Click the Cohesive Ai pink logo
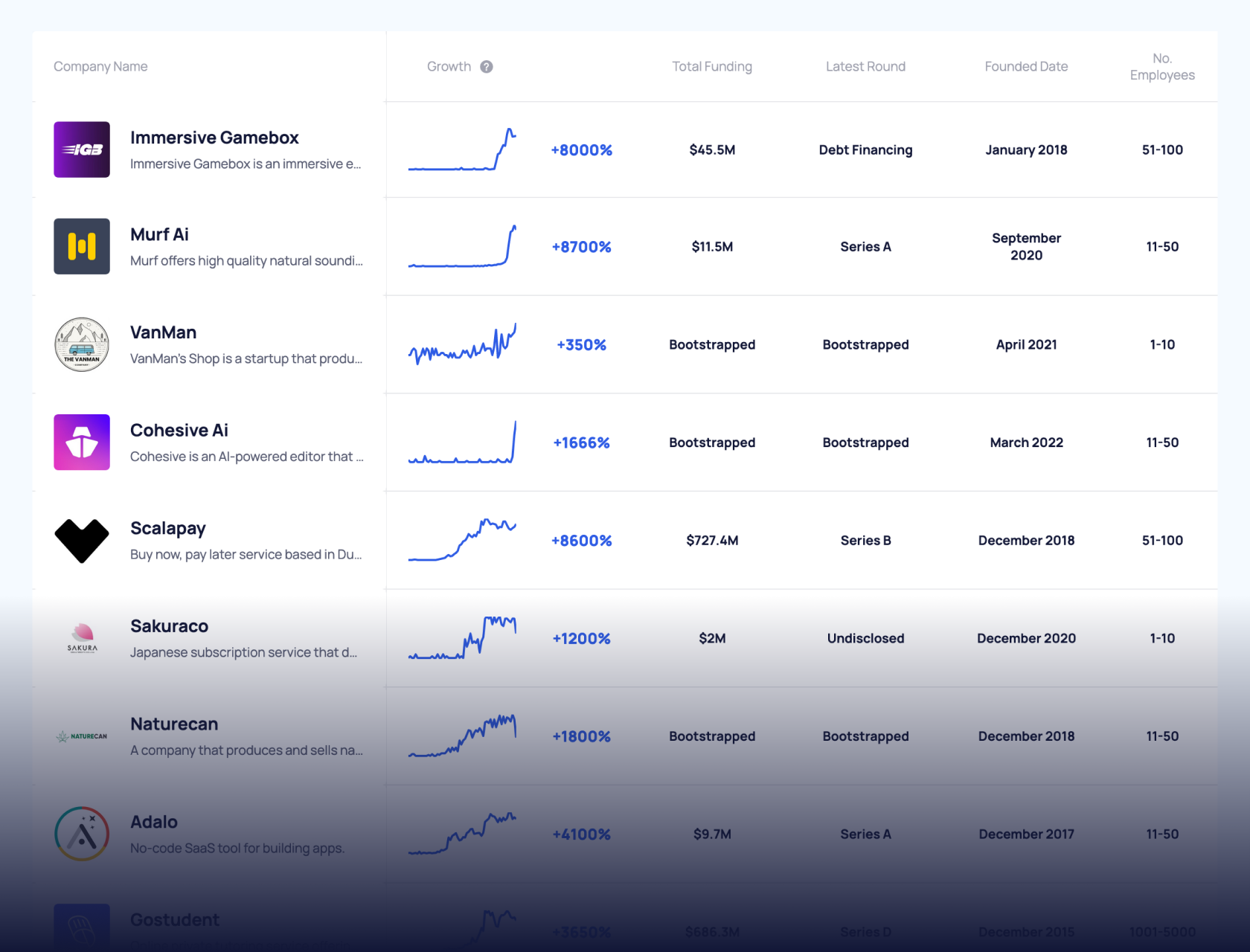 point(82,443)
